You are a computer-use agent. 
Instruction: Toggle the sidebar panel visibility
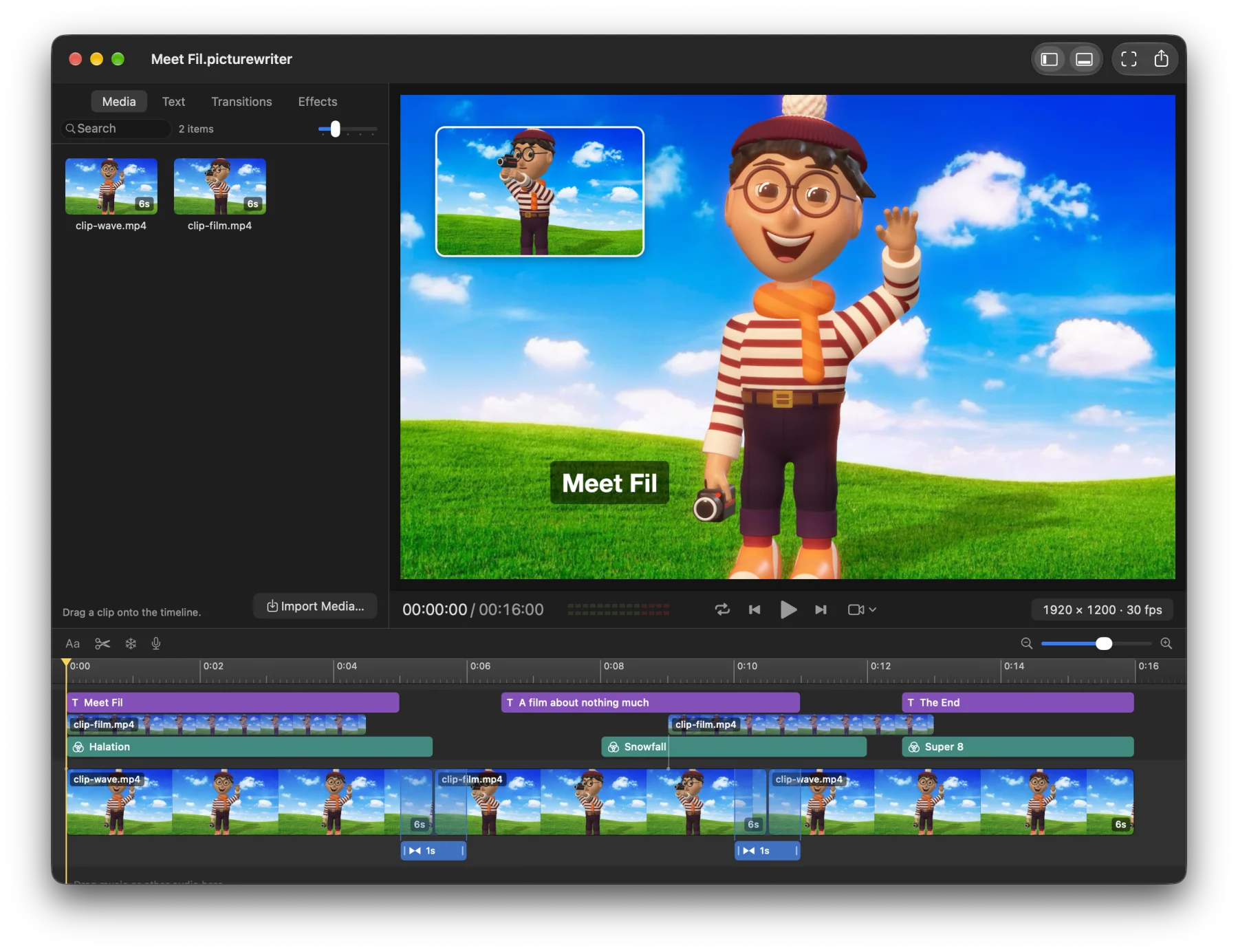[x=1050, y=59]
